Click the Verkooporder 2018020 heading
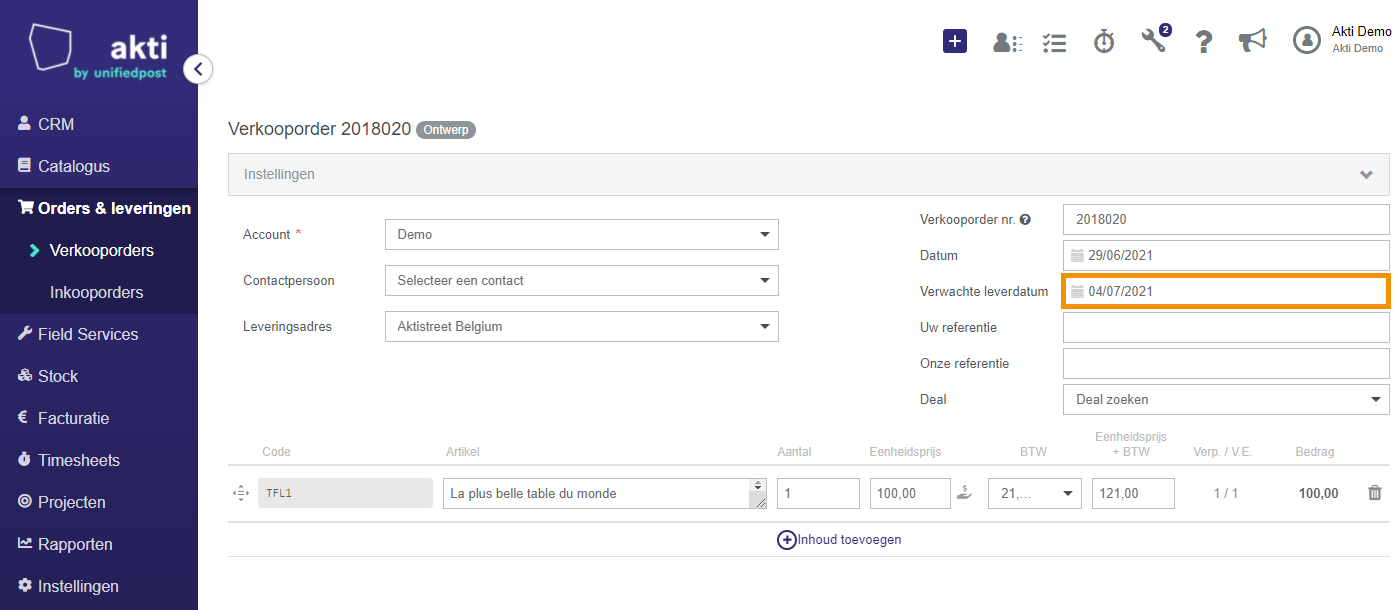Image resolution: width=1400 pixels, height=610 pixels. [319, 129]
